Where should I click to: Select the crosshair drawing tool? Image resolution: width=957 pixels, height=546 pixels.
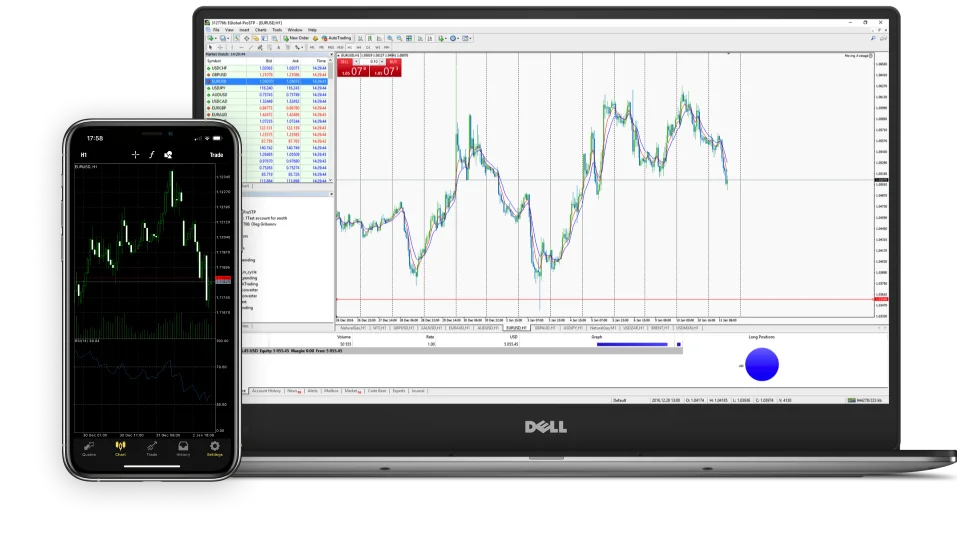[x=220, y=47]
